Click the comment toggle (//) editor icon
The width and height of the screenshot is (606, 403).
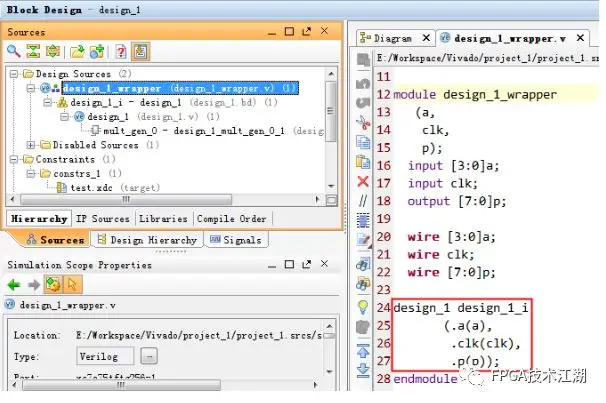tap(362, 202)
